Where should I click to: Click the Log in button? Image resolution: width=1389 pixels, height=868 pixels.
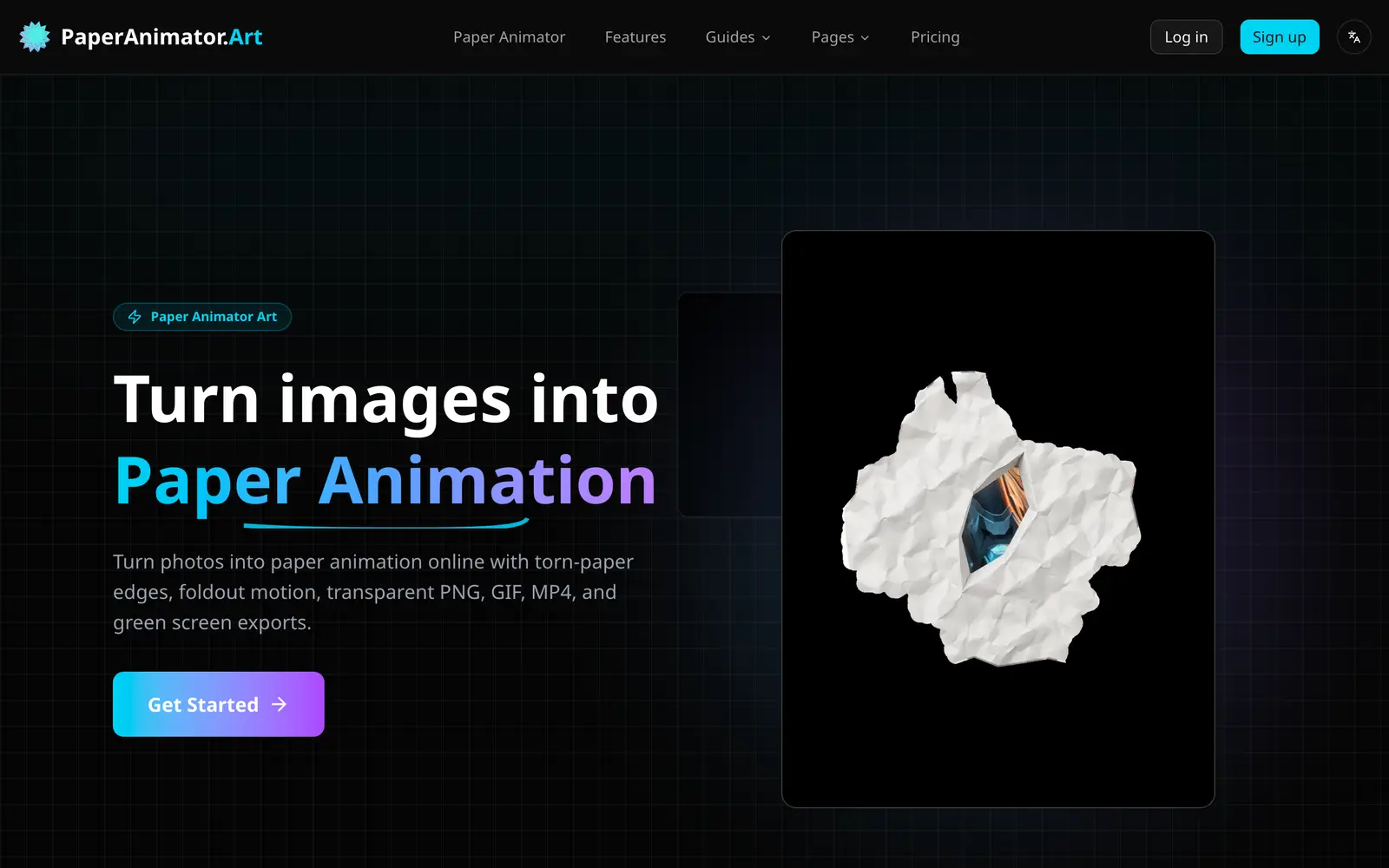[1186, 37]
